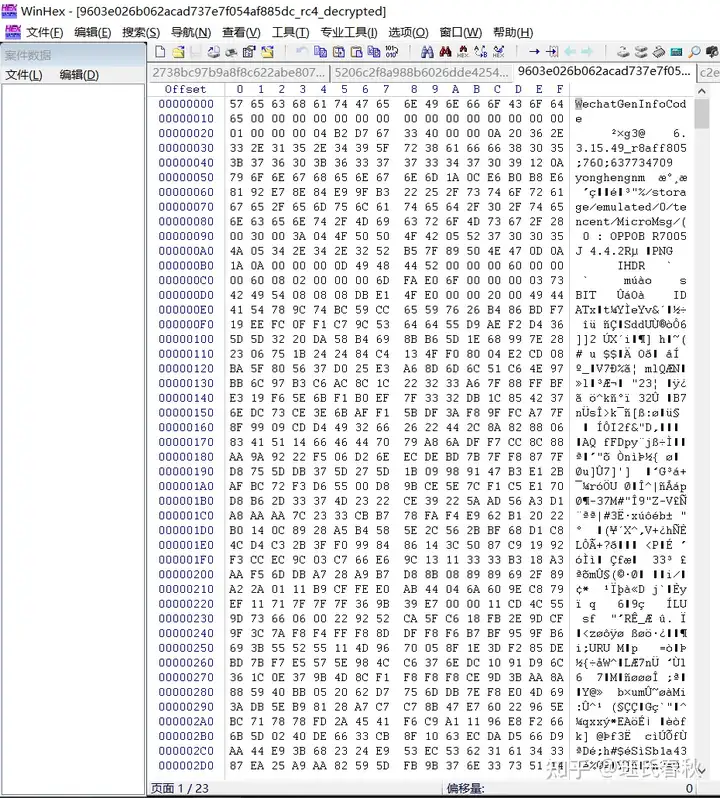
Task: Click the Find text binoculars icon
Action: point(427,51)
